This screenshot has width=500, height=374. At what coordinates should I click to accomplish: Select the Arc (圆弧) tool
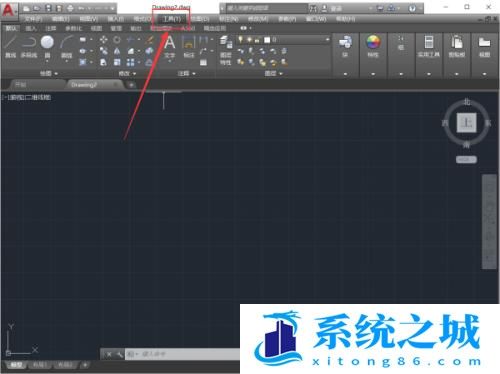tap(67, 47)
